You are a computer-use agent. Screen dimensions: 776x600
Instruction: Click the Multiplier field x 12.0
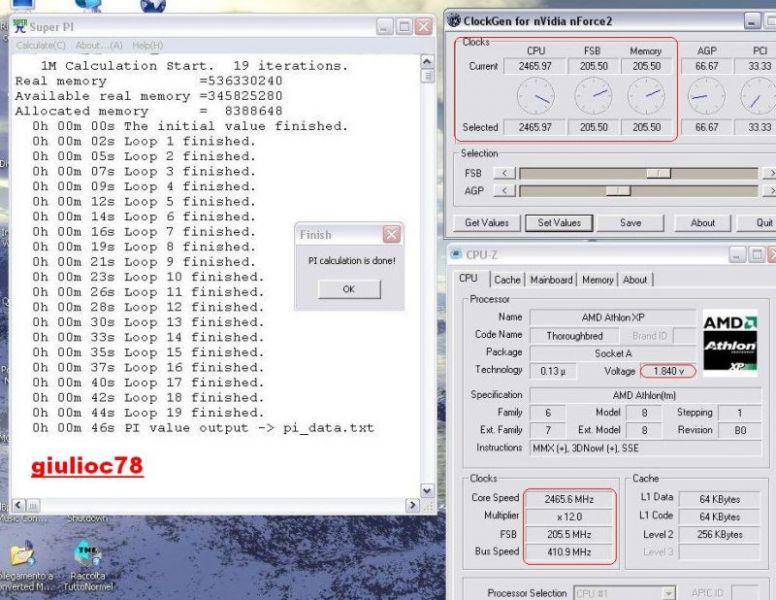569,517
